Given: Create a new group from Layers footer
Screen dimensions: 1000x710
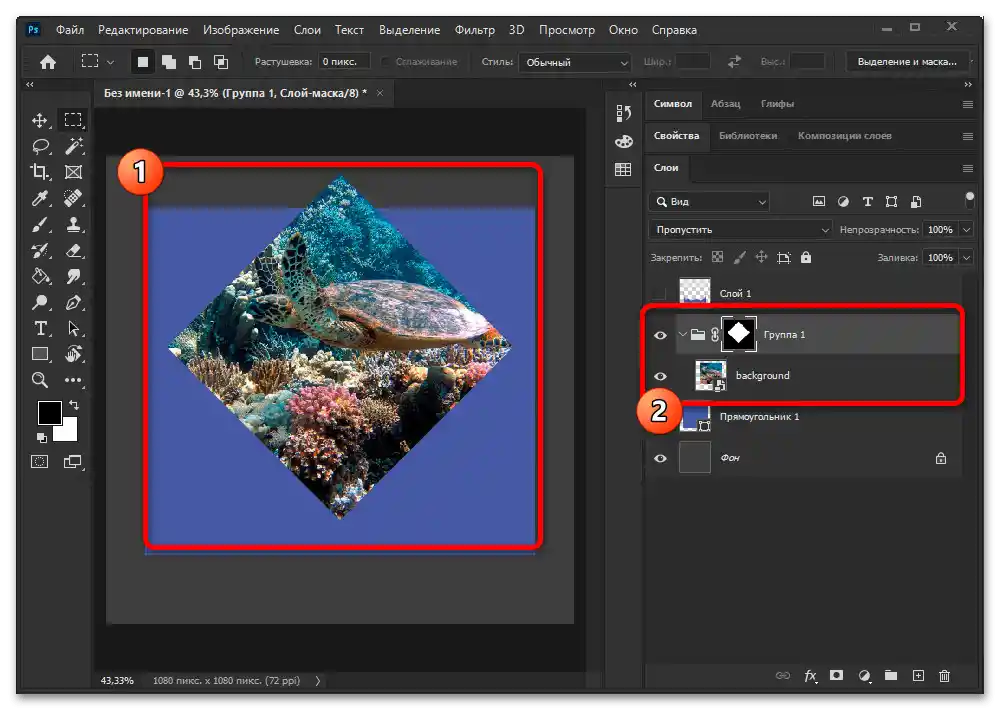Looking at the screenshot, I should tap(891, 676).
